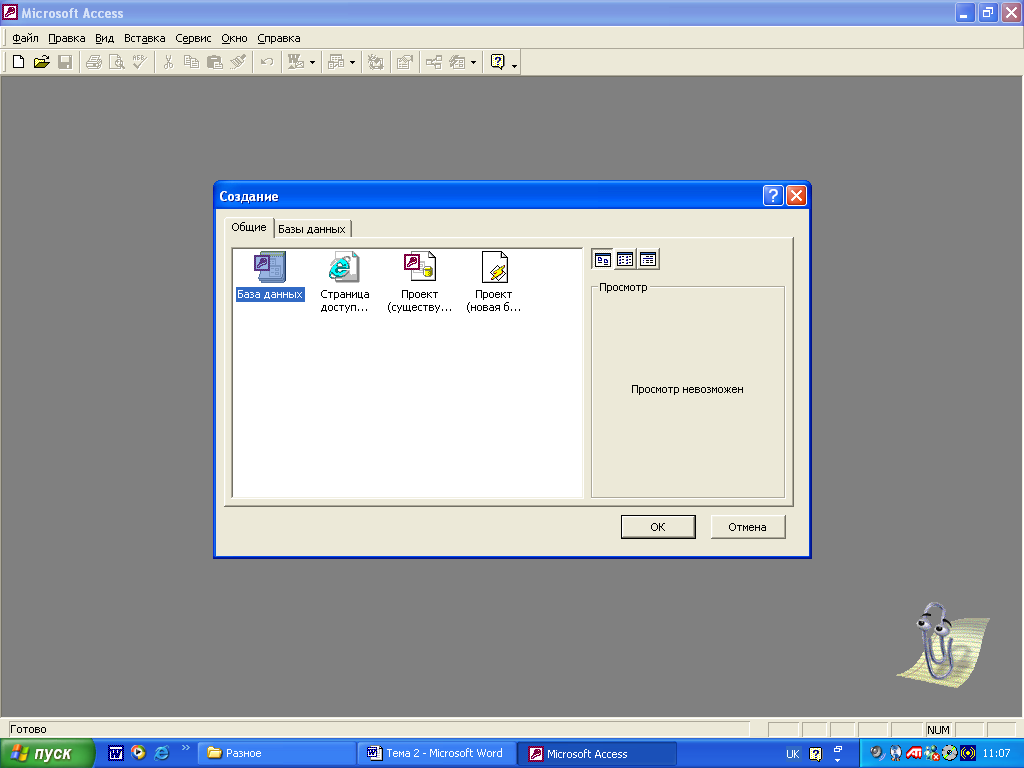
Task: Click the Spelling check toolbar icon
Action: [x=140, y=62]
